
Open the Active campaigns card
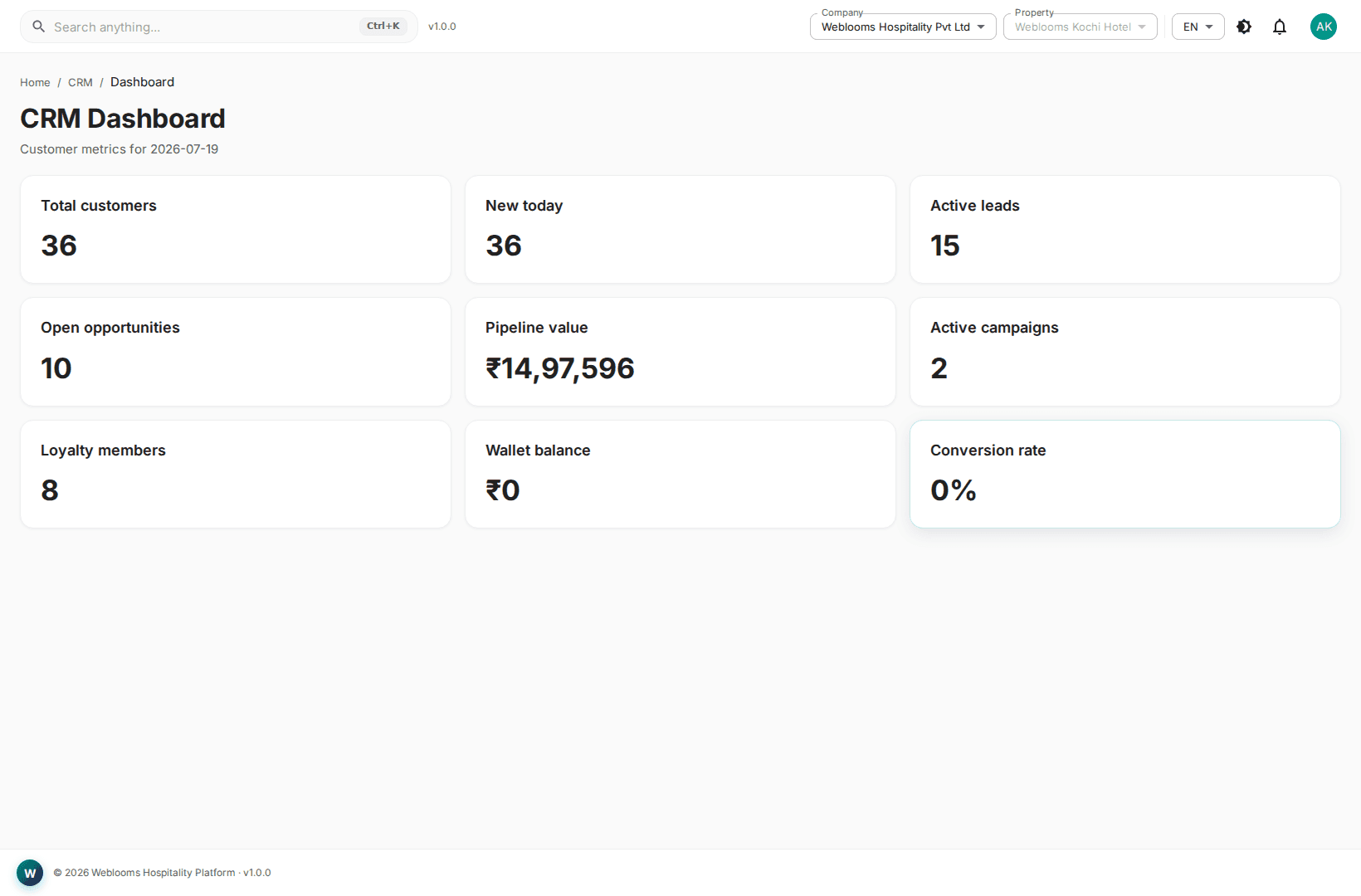[1125, 352]
